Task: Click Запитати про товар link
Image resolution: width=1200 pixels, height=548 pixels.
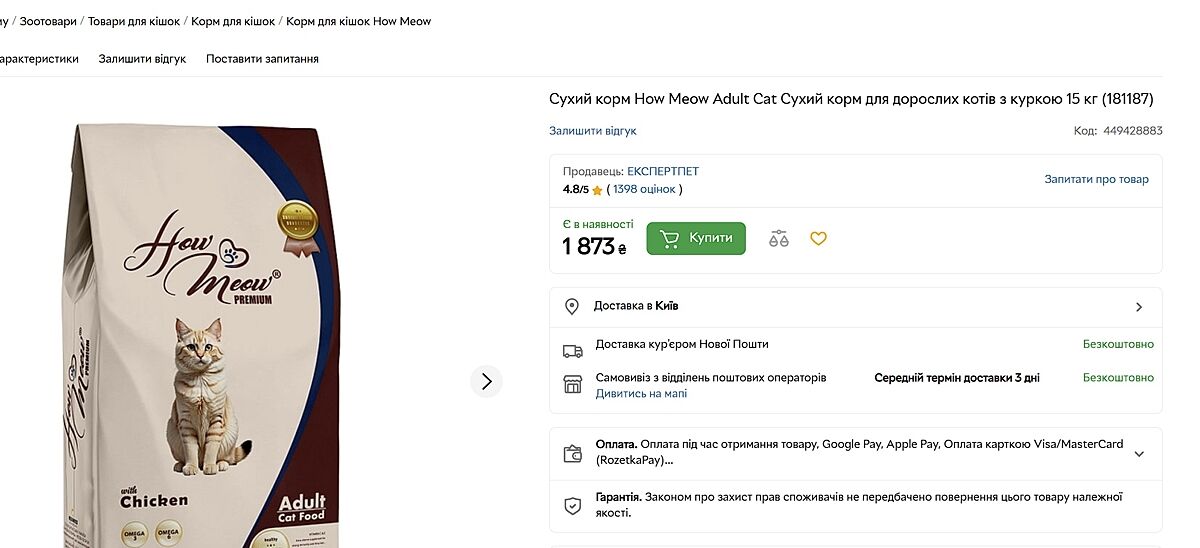Action: 1096,180
